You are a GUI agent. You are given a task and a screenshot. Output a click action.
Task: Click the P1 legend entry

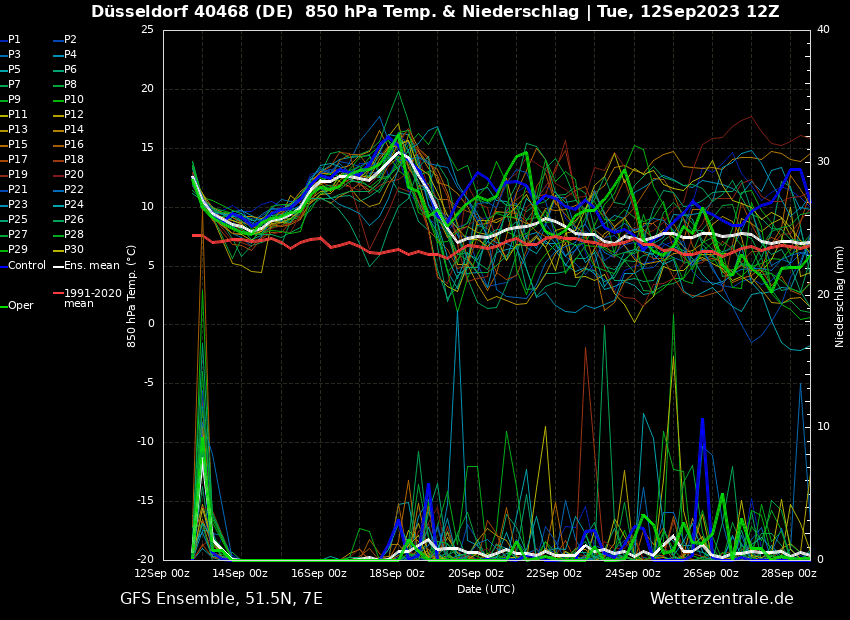pyautogui.click(x=14, y=40)
